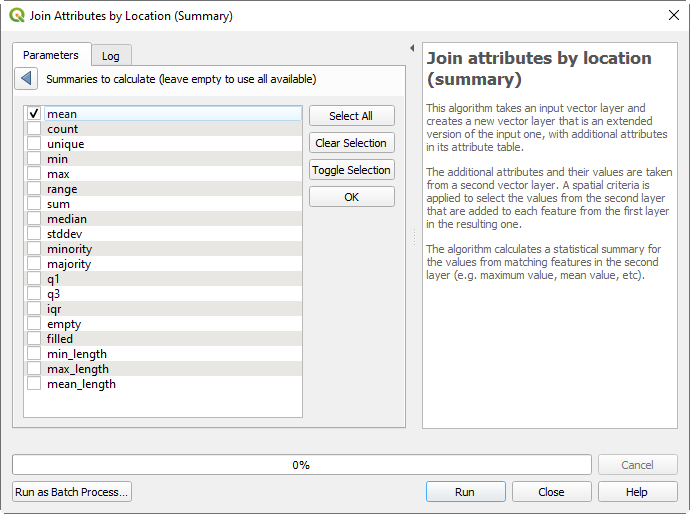The height and width of the screenshot is (514, 690).
Task: Click the blue back arrow icon
Action: [26, 79]
